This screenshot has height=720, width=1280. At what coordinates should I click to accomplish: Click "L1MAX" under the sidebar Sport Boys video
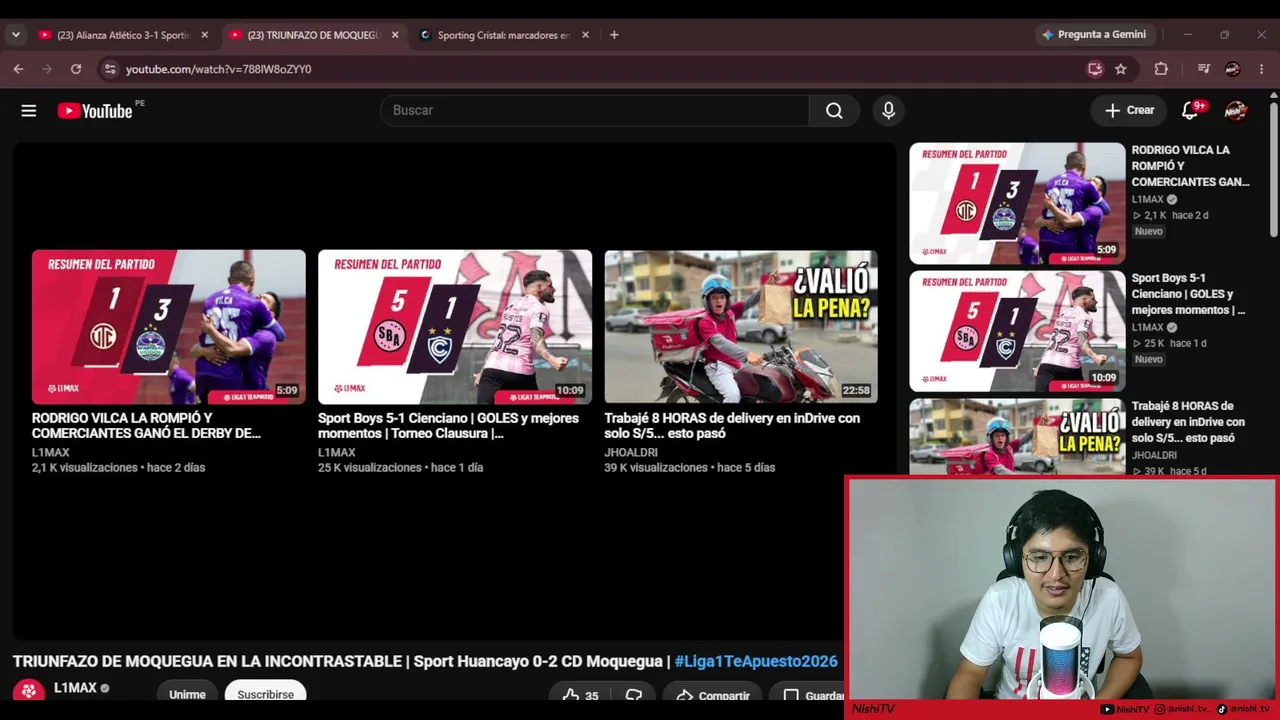tap(1148, 328)
